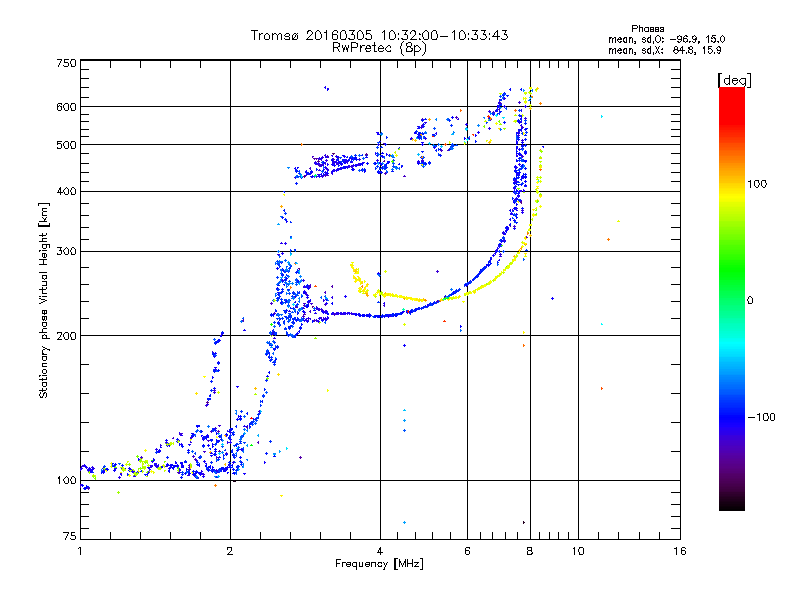Click the x-axis tick label '1'

coord(80,551)
